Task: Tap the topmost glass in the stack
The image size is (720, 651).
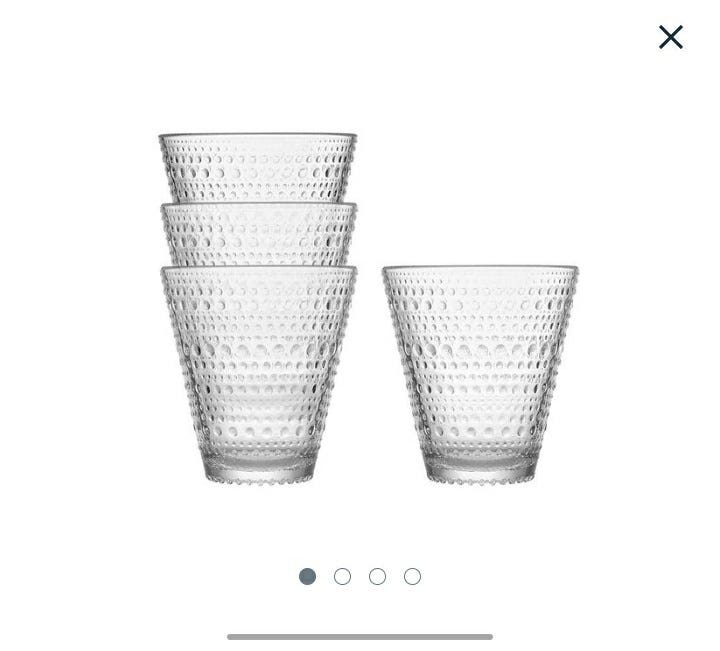Action: pos(258,168)
